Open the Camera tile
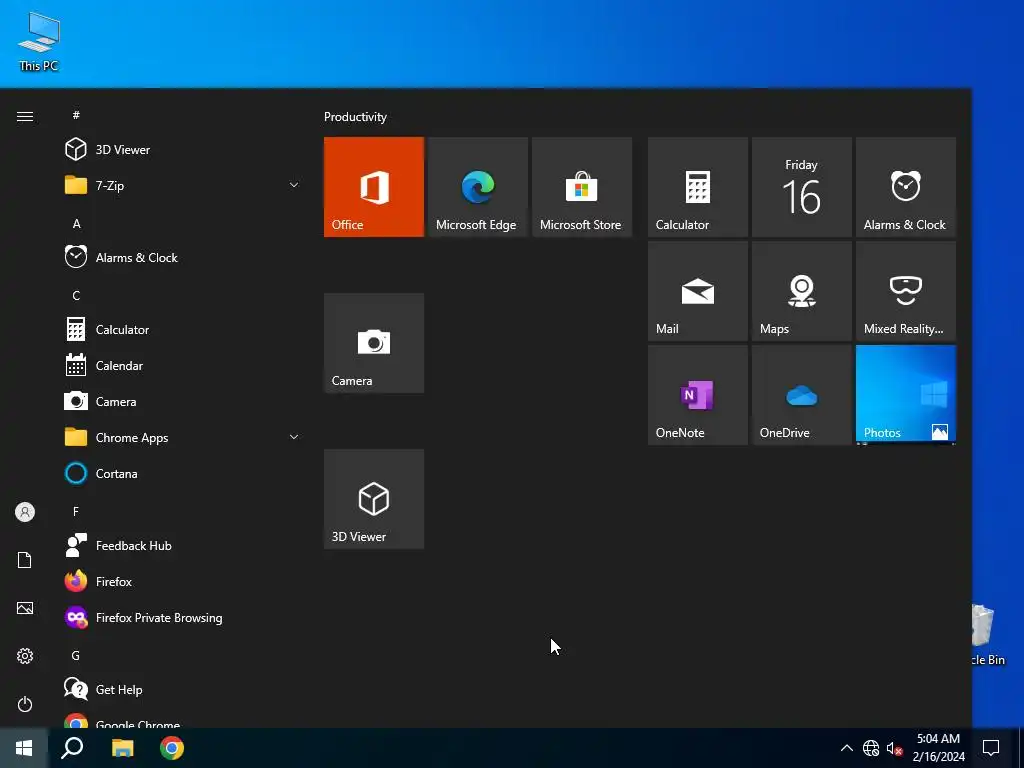The height and width of the screenshot is (768, 1024). (x=374, y=343)
